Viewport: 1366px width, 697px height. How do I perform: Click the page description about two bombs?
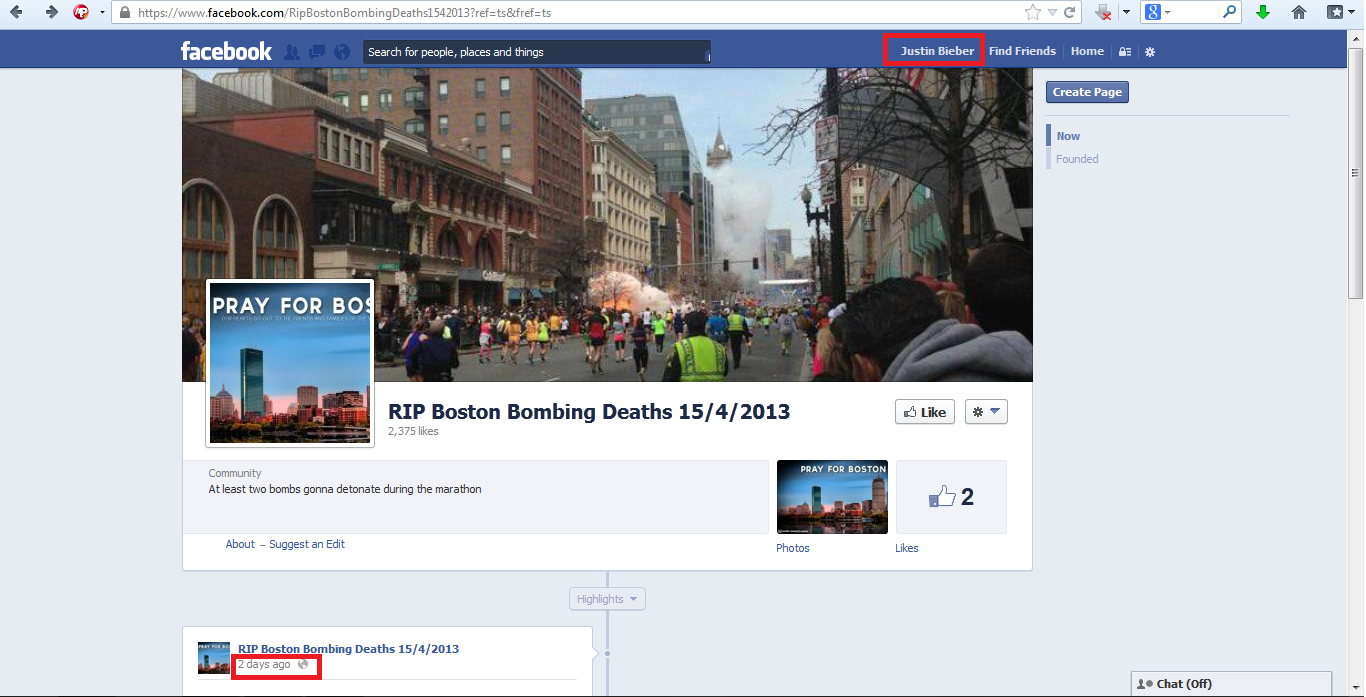345,489
